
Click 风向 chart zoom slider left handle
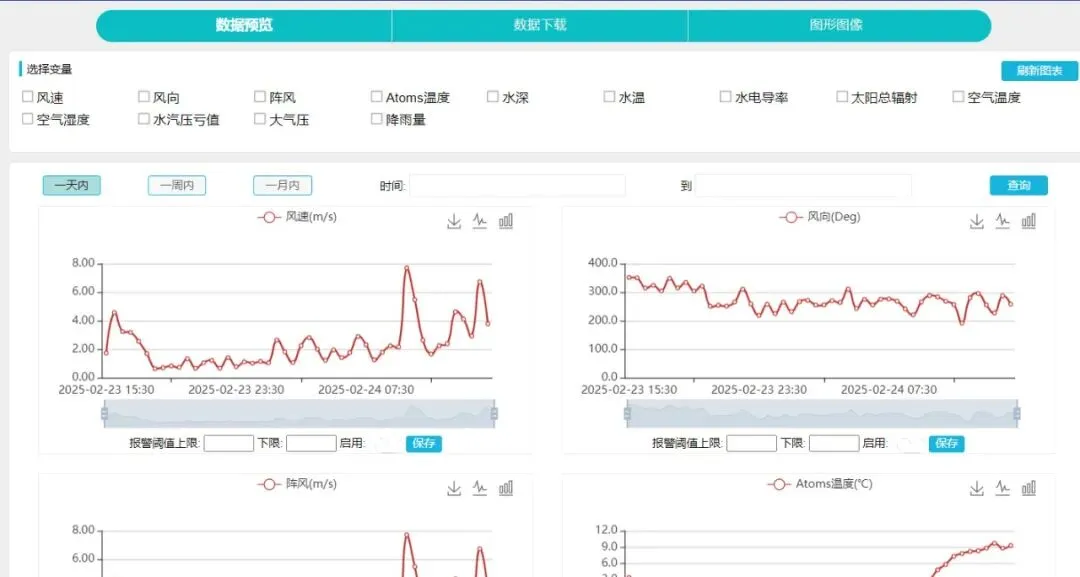(627, 414)
